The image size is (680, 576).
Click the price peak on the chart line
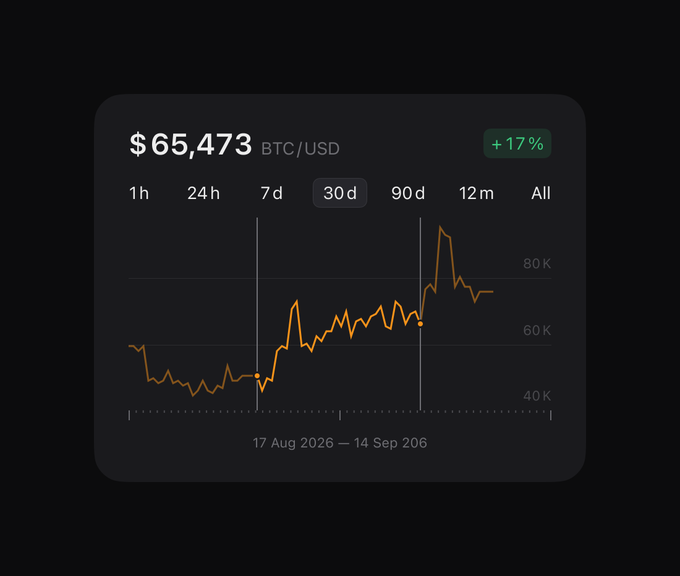tap(440, 227)
